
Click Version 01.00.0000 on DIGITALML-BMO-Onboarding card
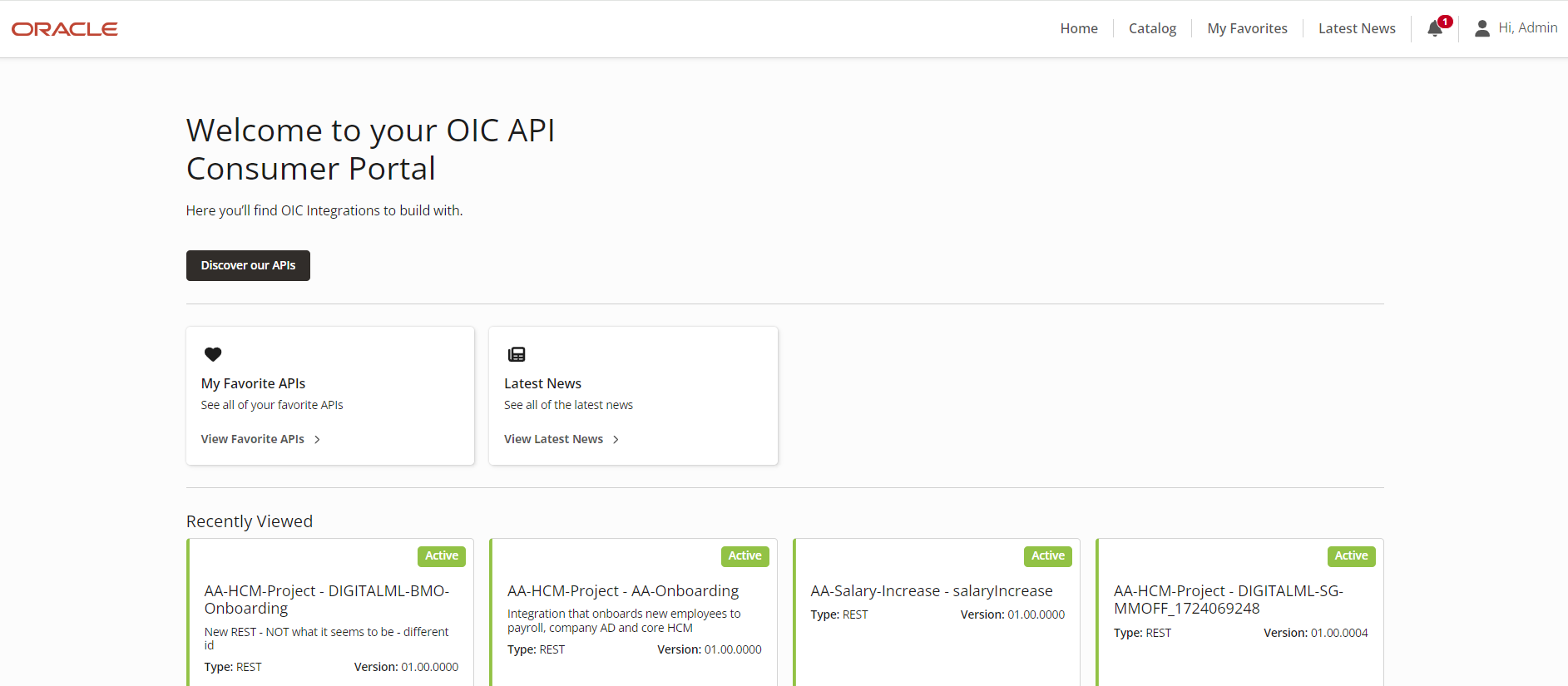(406, 667)
